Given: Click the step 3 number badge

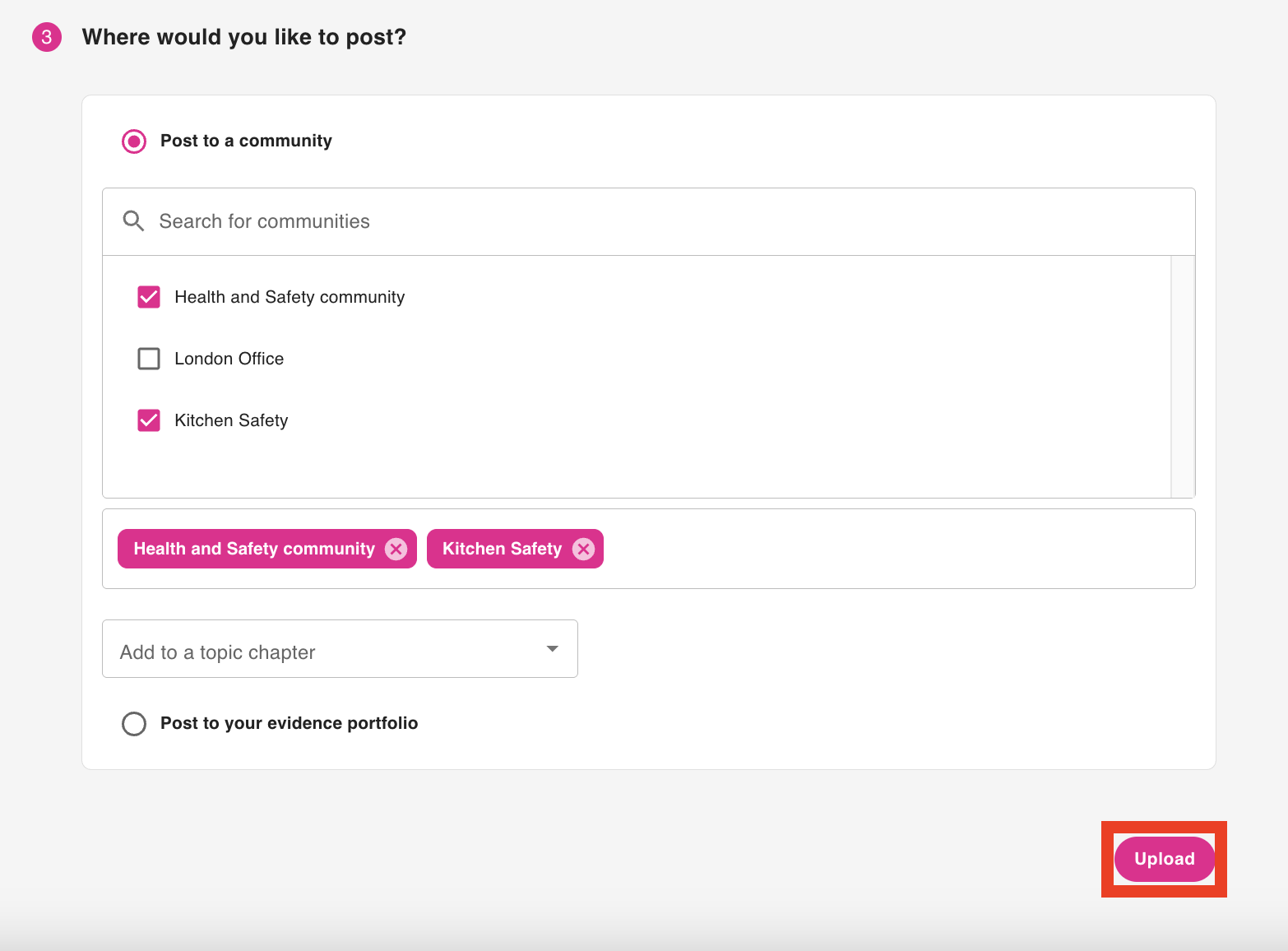Looking at the screenshot, I should [47, 37].
